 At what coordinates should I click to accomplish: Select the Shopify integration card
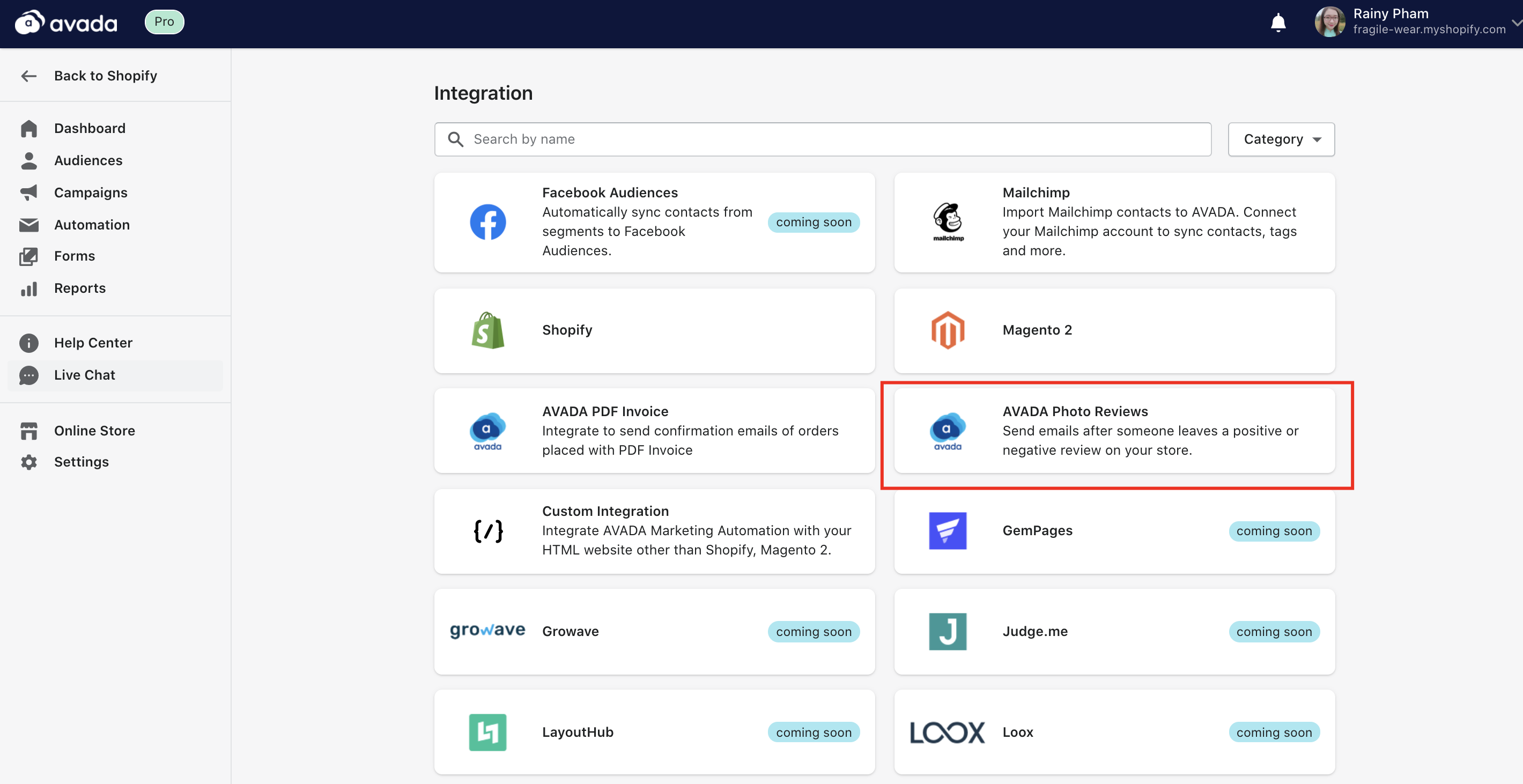coord(654,330)
